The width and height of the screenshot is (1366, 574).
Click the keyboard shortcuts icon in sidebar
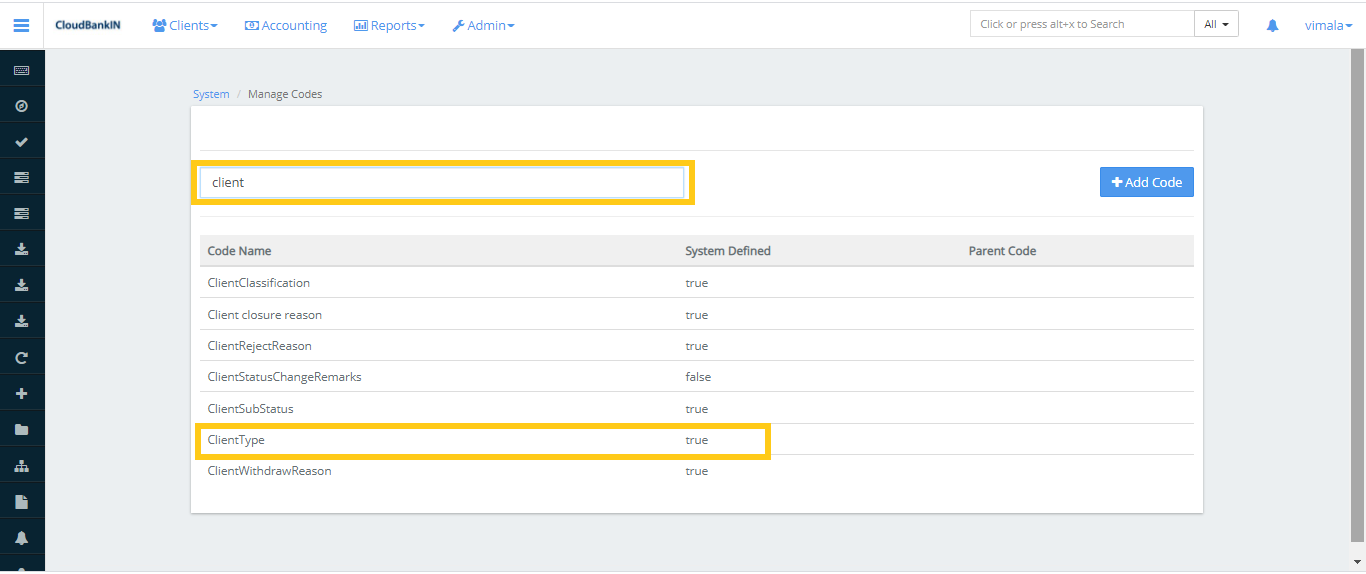[x=21, y=70]
